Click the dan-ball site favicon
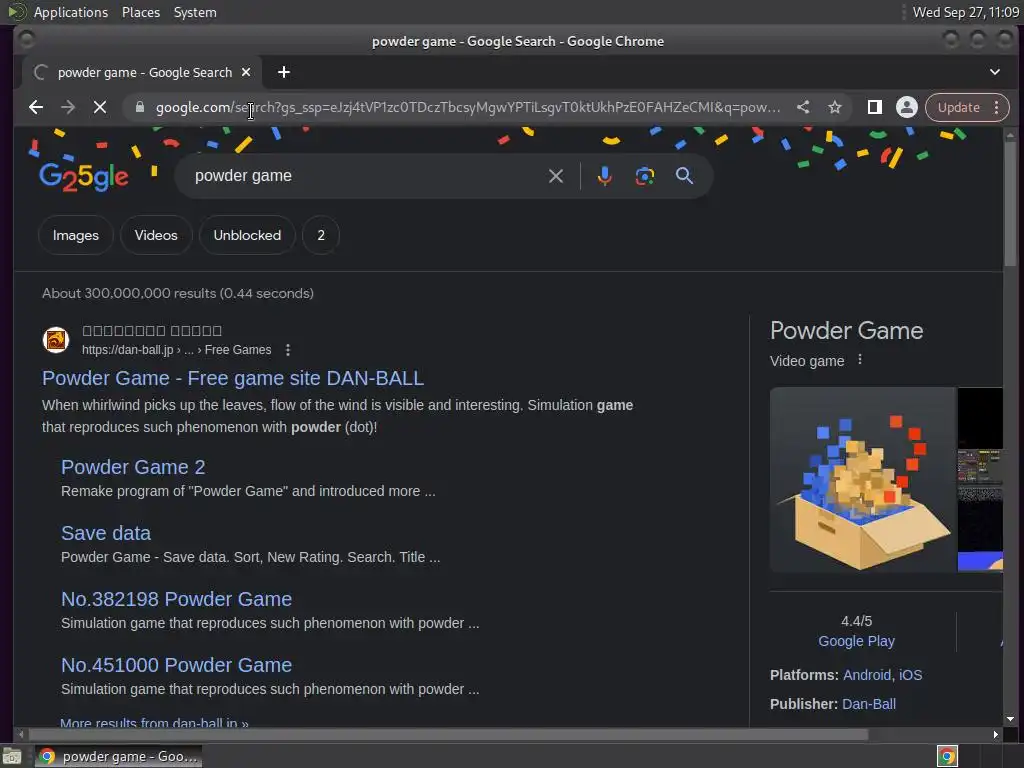Image resolution: width=1024 pixels, height=768 pixels. point(56,340)
